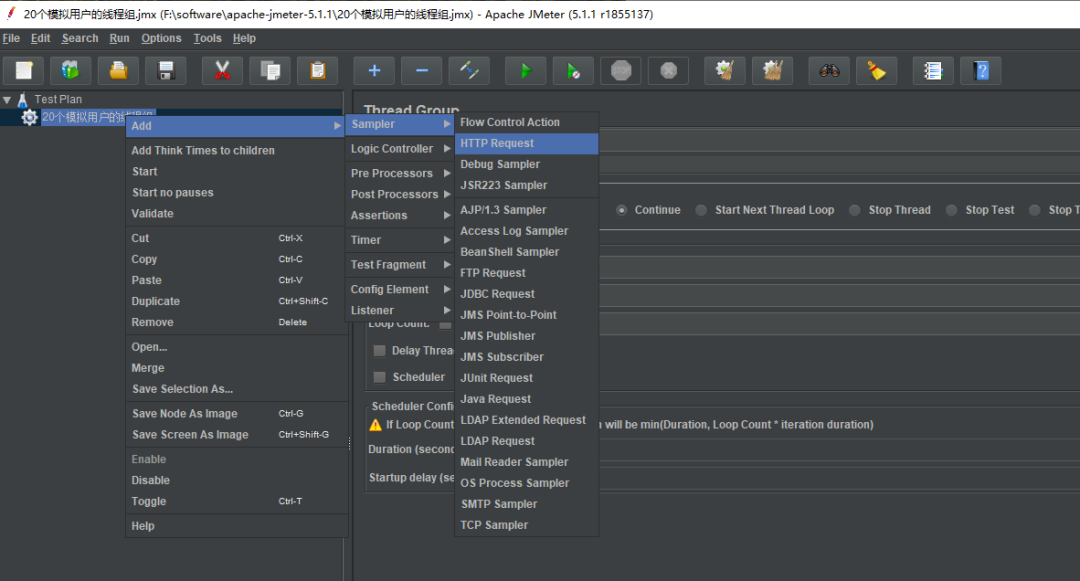Expand the Pre Processors submenu
This screenshot has width=1080, height=581.
[399, 173]
